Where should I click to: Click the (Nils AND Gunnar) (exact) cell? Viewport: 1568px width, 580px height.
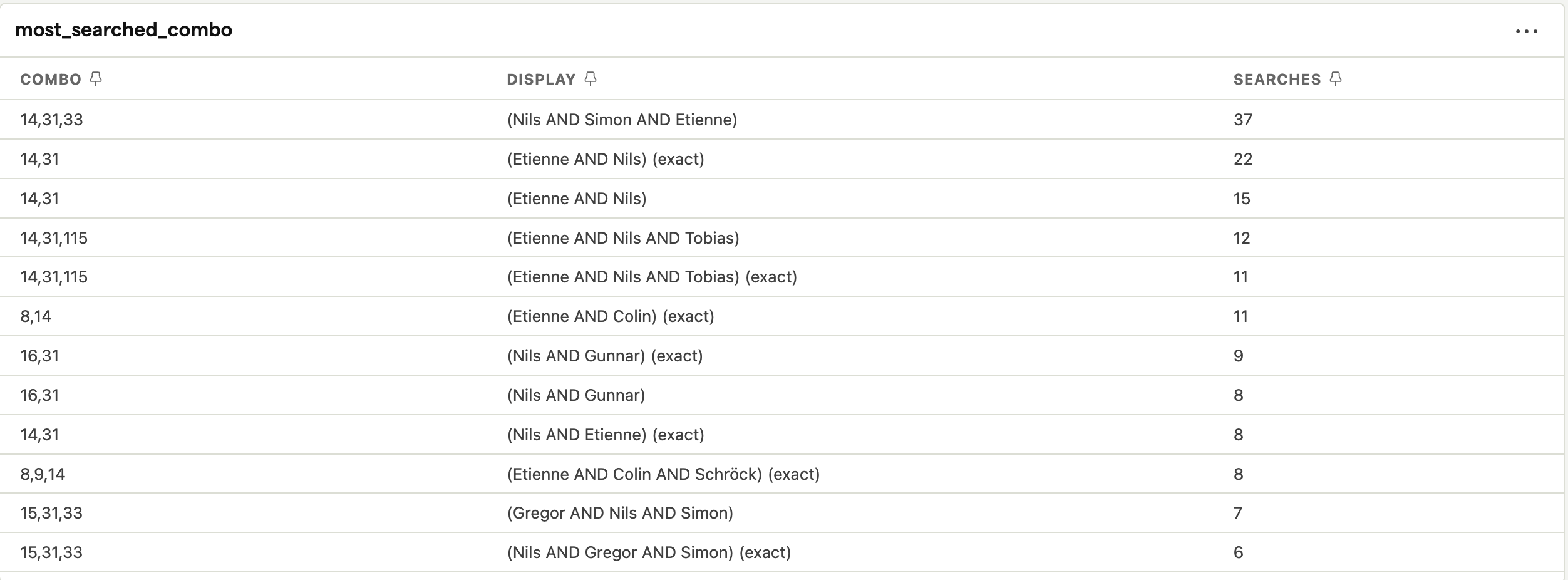pos(605,356)
